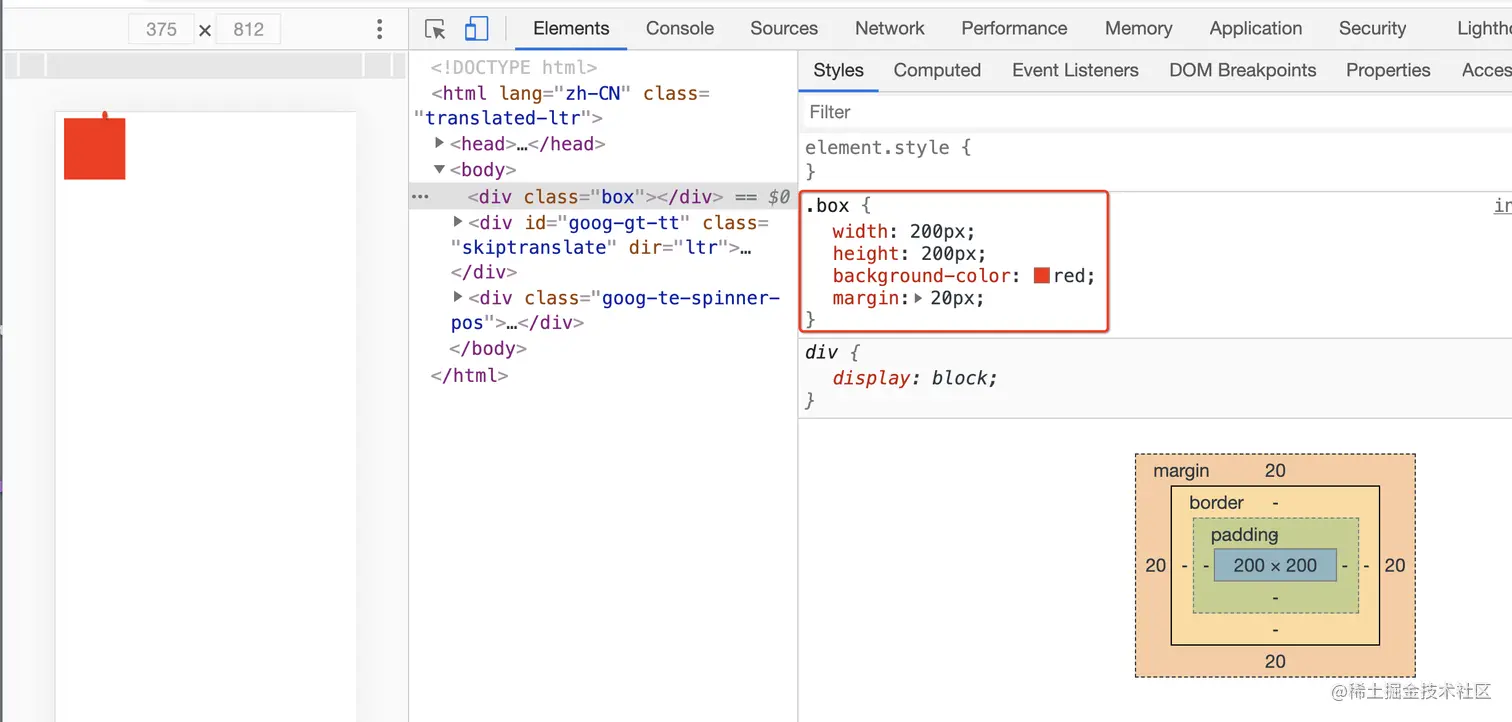Expand the goog-te-spinner-pos div node
The image size is (1512, 722).
tap(458, 297)
